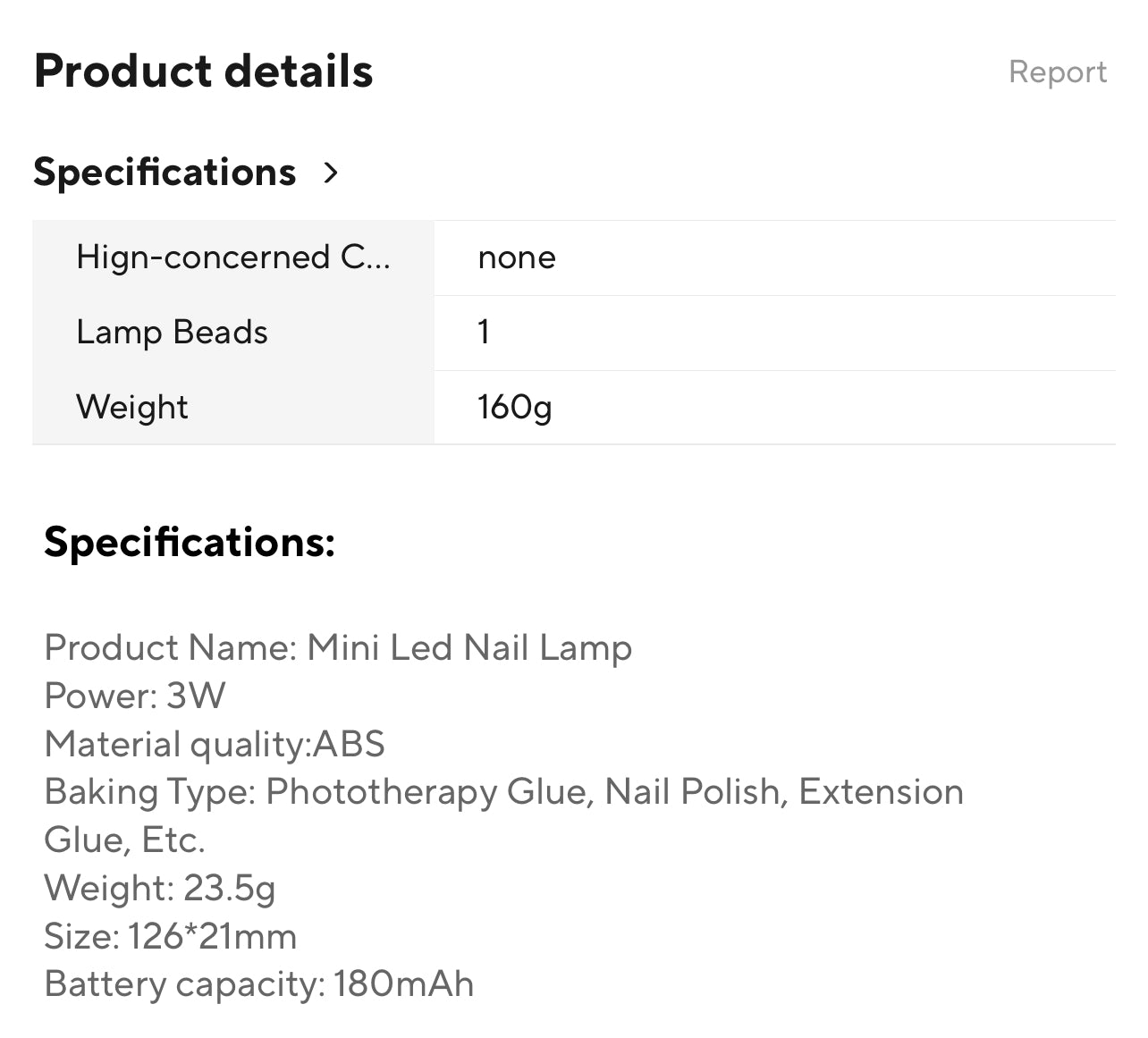Image resolution: width=1148 pixels, height=1038 pixels.
Task: Click the Baking Type description line
Action: [503, 792]
